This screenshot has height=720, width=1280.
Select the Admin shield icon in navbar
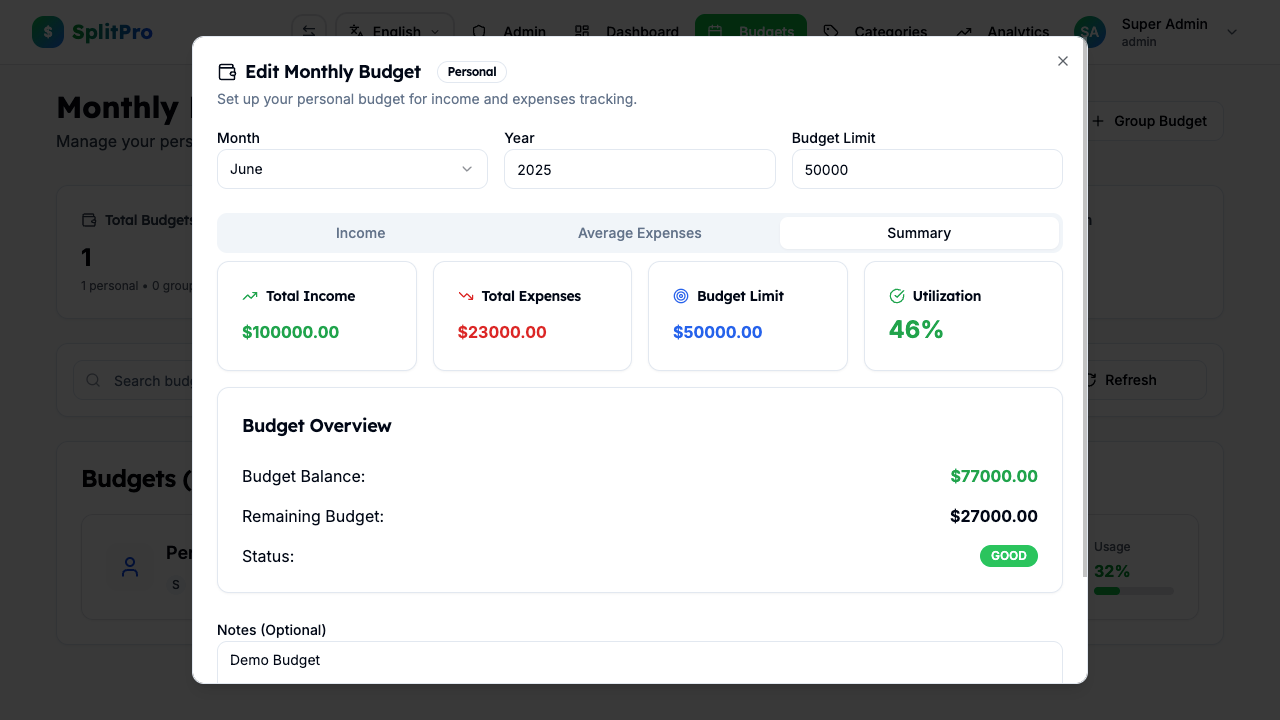click(x=478, y=31)
